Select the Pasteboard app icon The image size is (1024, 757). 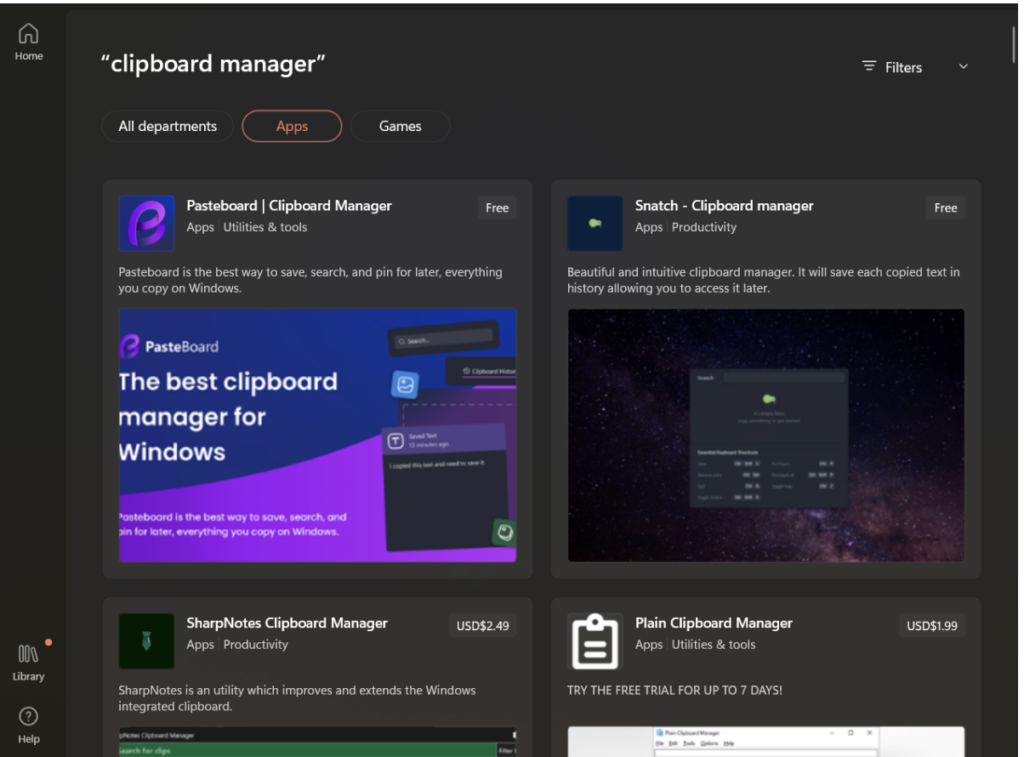(146, 223)
